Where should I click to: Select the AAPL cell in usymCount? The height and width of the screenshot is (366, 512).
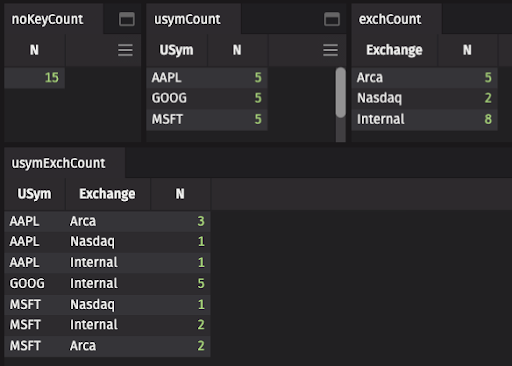point(177,78)
